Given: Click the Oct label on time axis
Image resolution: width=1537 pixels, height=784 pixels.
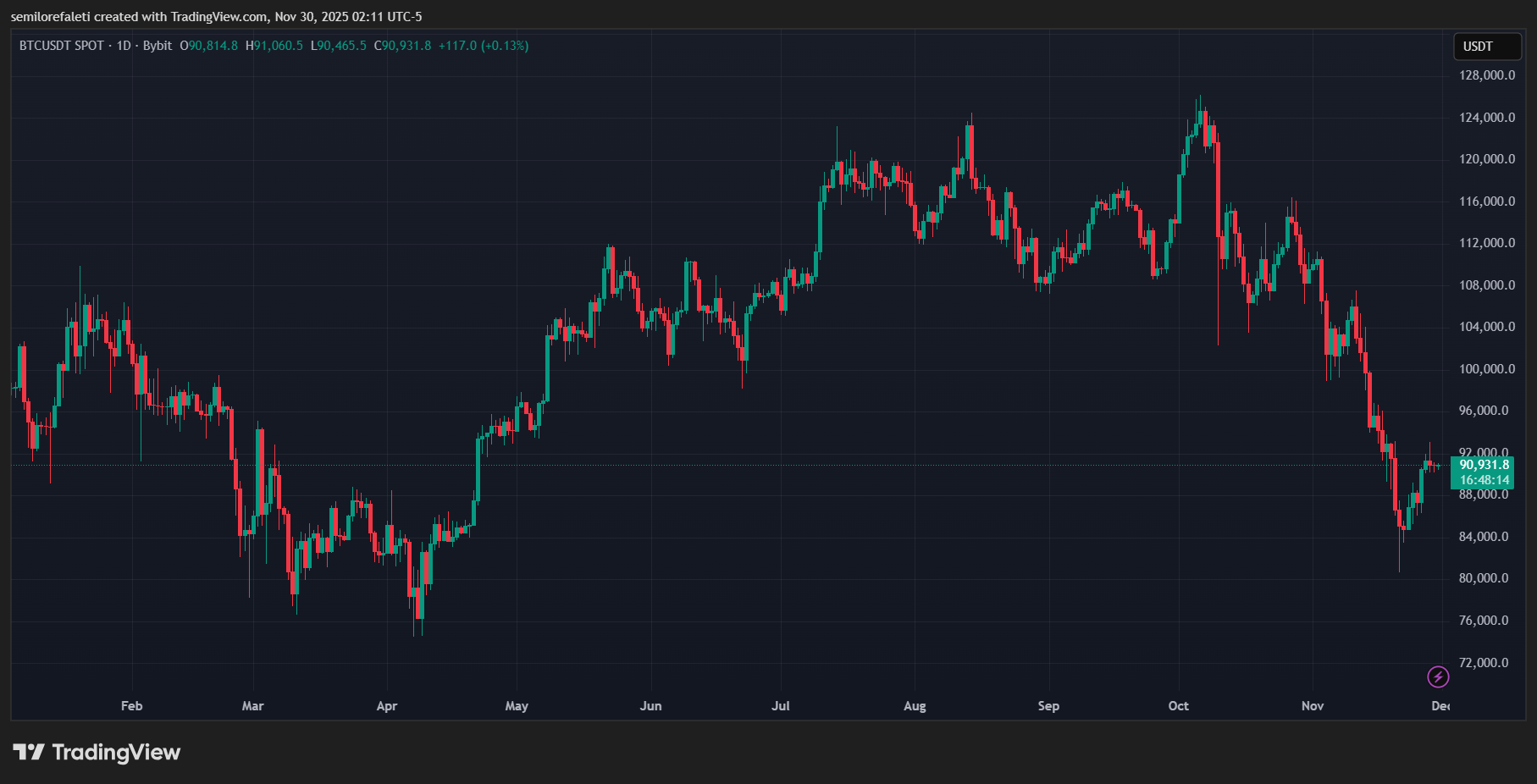Looking at the screenshot, I should [1179, 705].
